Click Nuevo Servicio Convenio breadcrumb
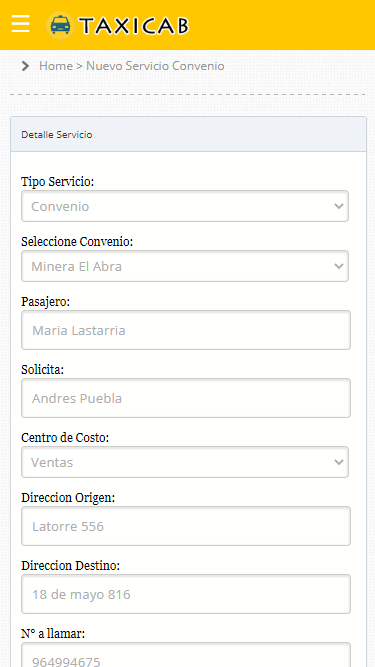The image size is (375, 667). tap(155, 66)
